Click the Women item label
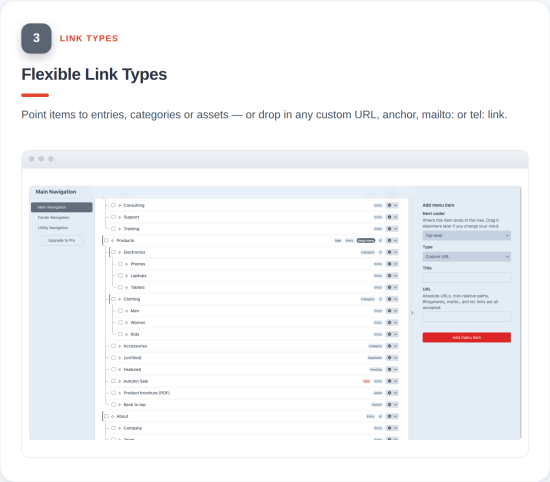This screenshot has width=550, height=482. (138, 323)
